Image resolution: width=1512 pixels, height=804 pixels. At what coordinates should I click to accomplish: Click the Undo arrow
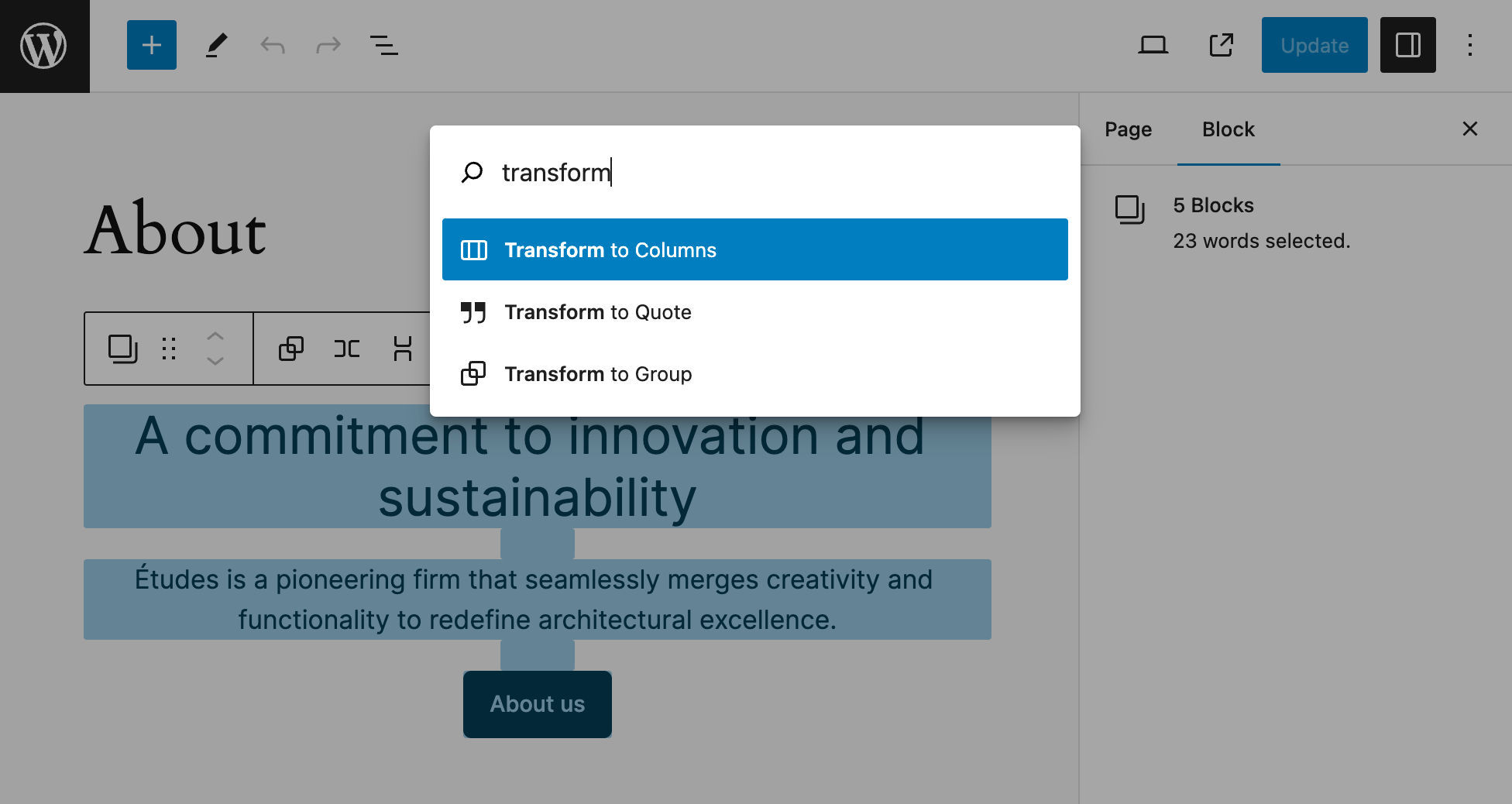[x=273, y=45]
